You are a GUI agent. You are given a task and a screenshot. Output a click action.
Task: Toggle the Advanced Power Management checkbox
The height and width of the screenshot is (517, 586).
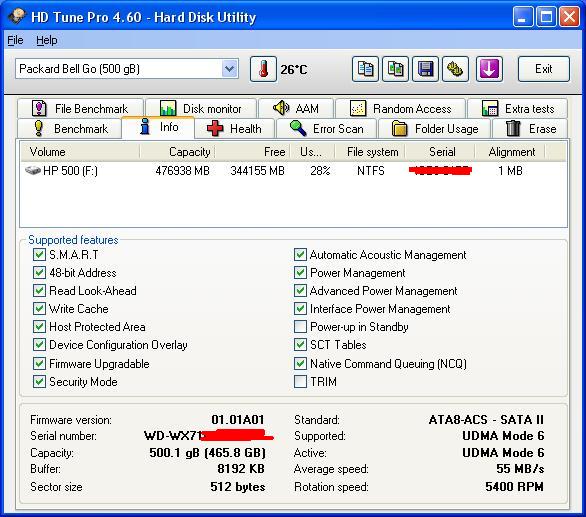pyautogui.click(x=300, y=290)
